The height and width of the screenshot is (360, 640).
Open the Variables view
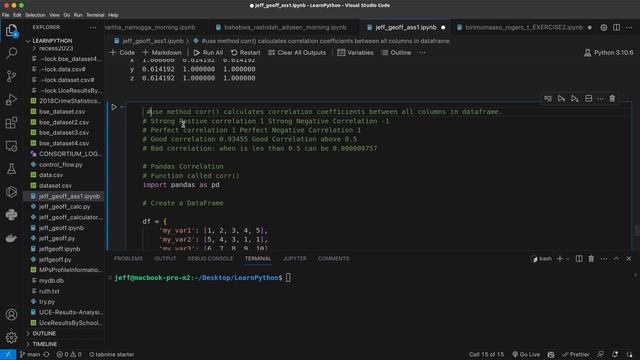(x=355, y=53)
